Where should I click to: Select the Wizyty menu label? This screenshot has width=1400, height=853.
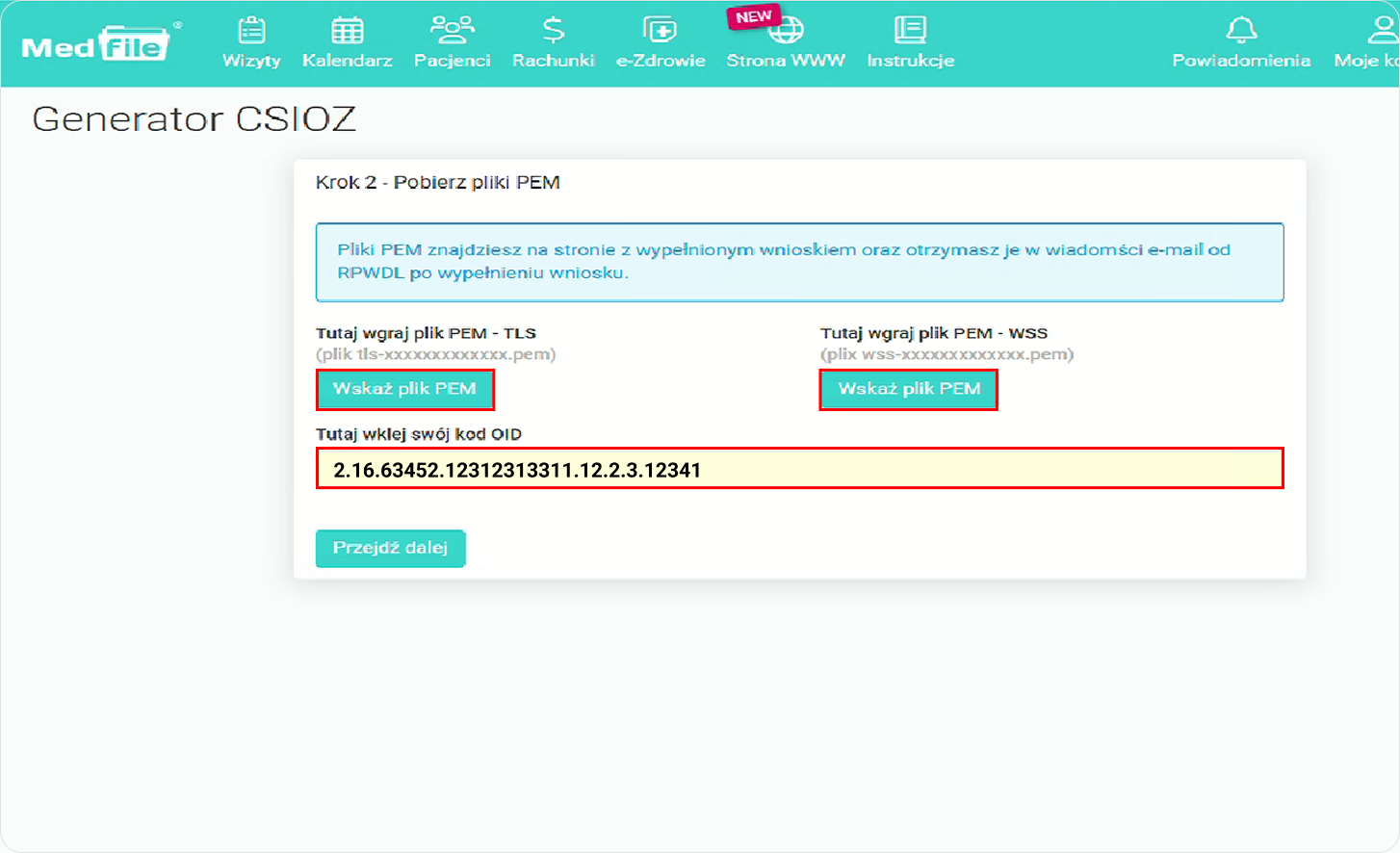[251, 61]
